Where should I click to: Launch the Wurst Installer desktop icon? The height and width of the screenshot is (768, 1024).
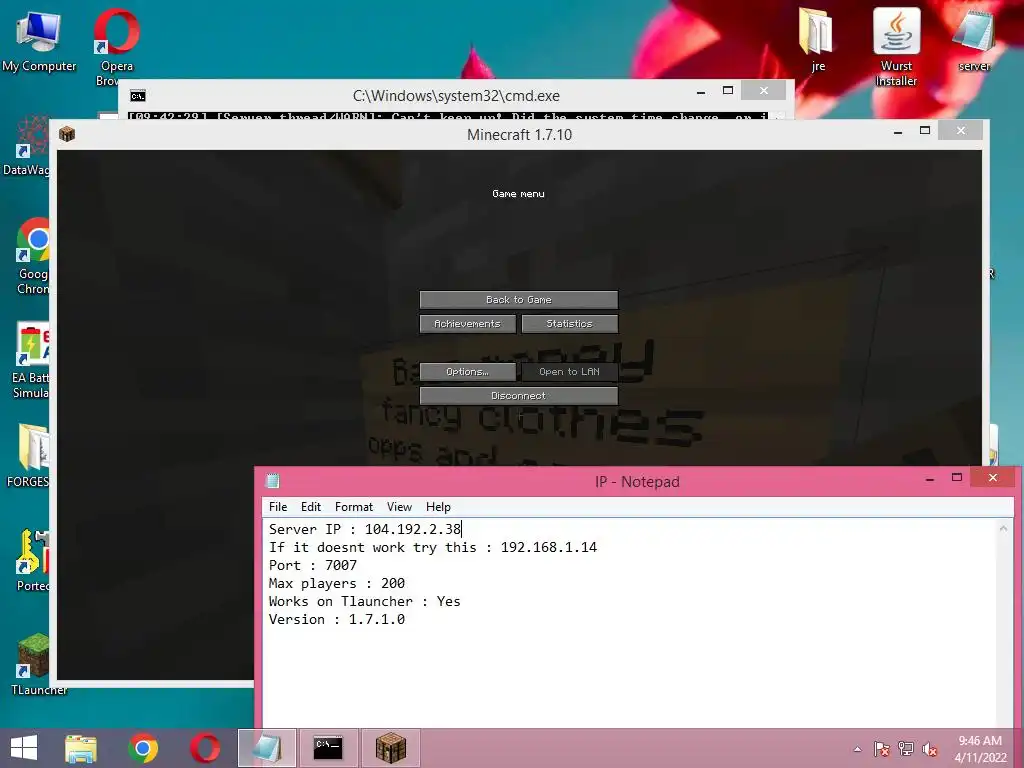pyautogui.click(x=896, y=46)
